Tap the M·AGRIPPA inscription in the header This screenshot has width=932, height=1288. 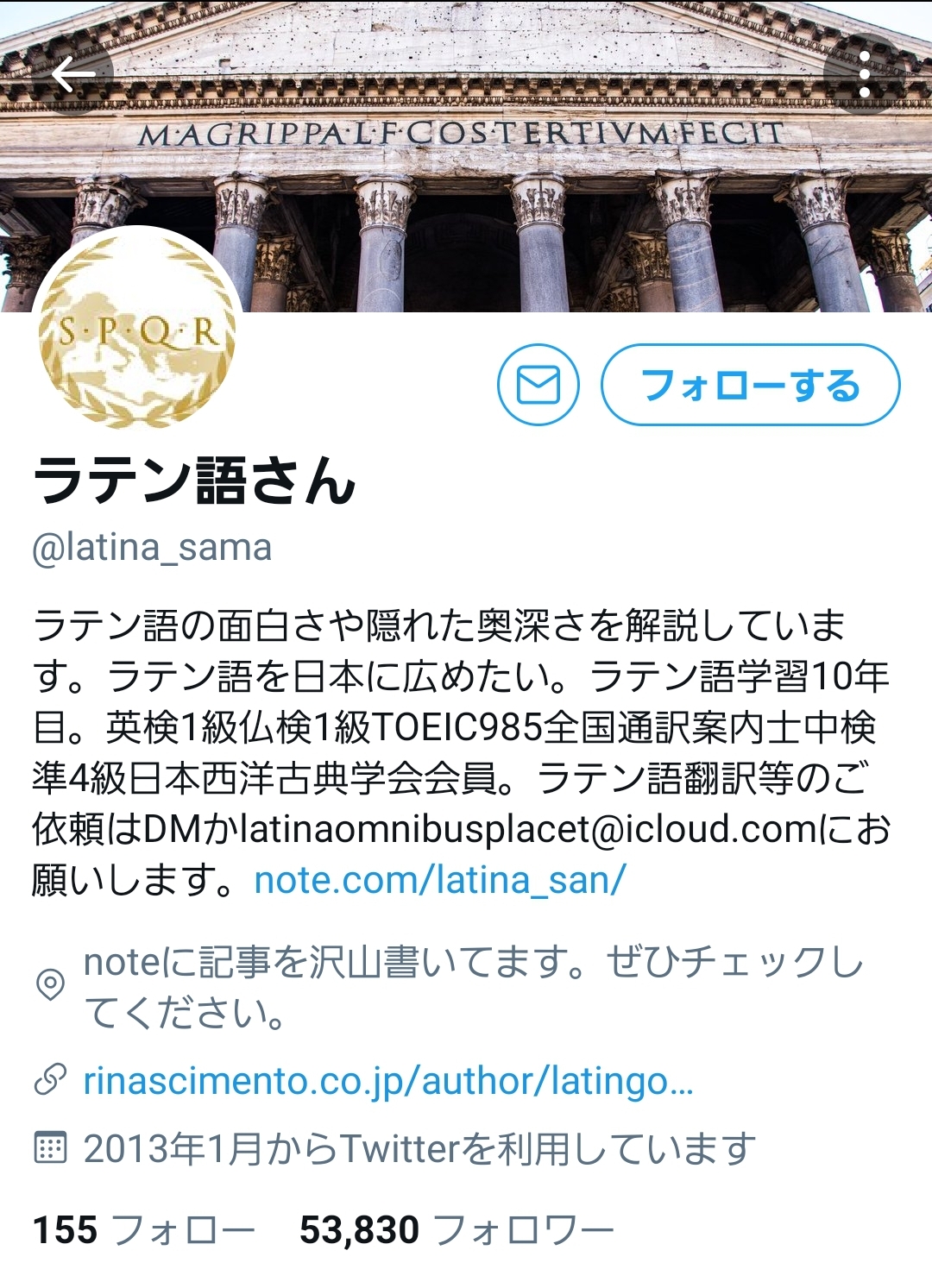tap(461, 135)
